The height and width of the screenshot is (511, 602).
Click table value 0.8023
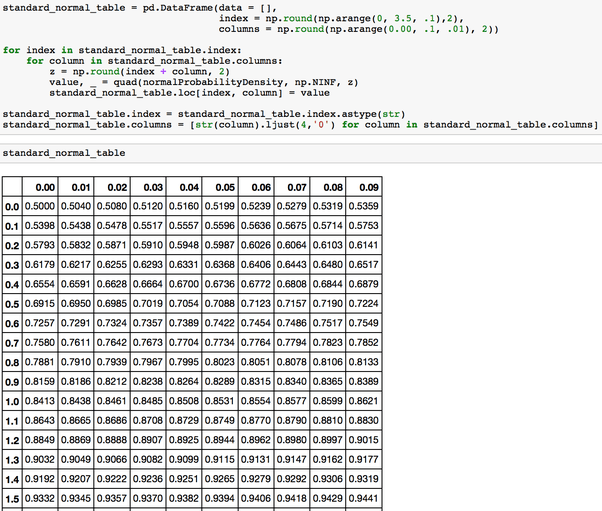[220, 362]
